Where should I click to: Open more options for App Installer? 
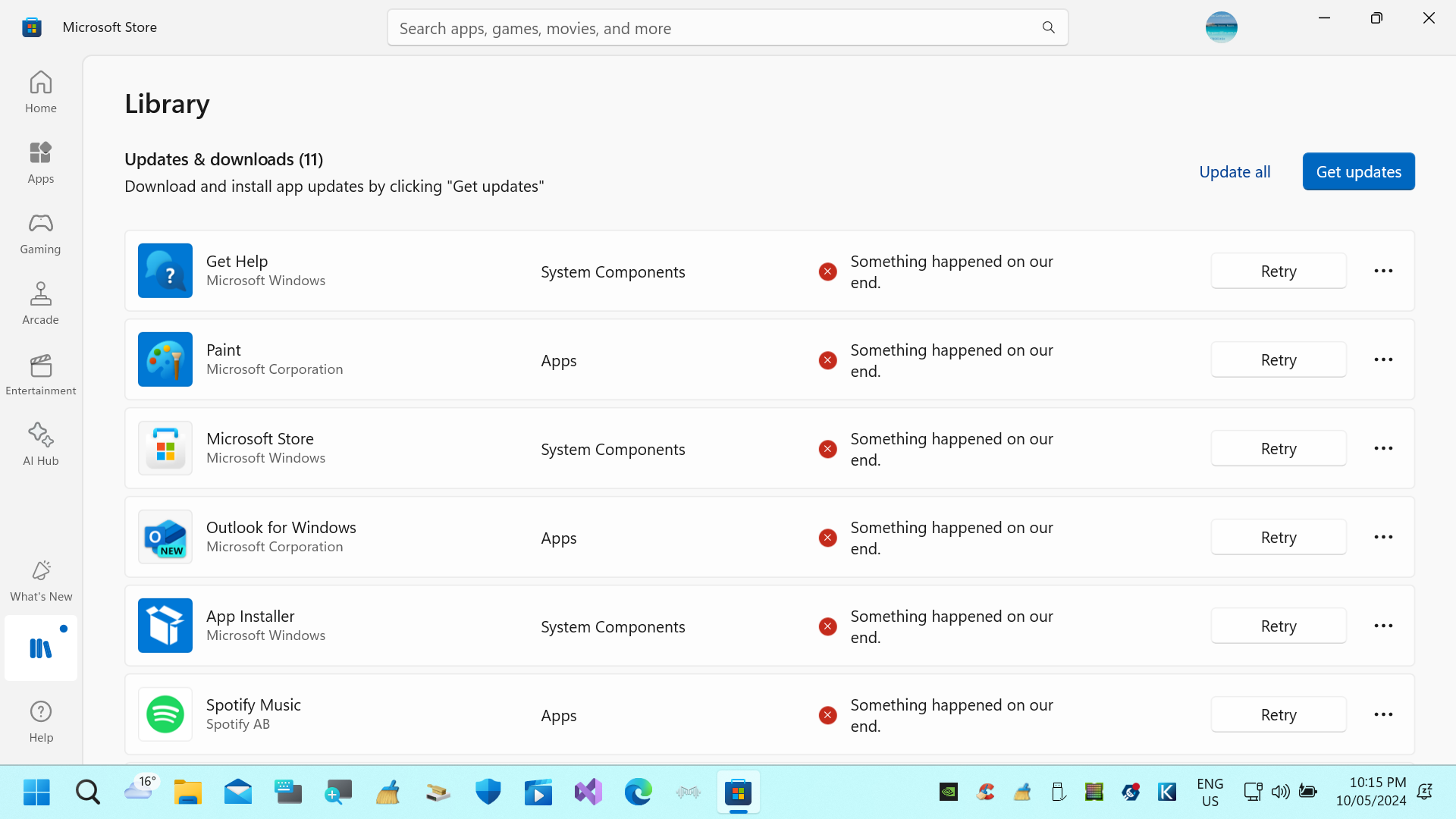[1383, 626]
